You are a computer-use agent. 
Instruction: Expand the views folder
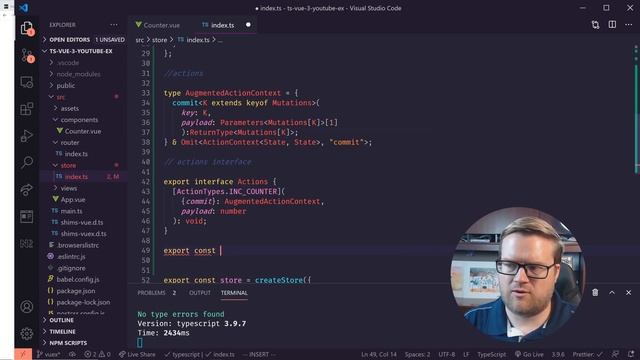[83, 188]
